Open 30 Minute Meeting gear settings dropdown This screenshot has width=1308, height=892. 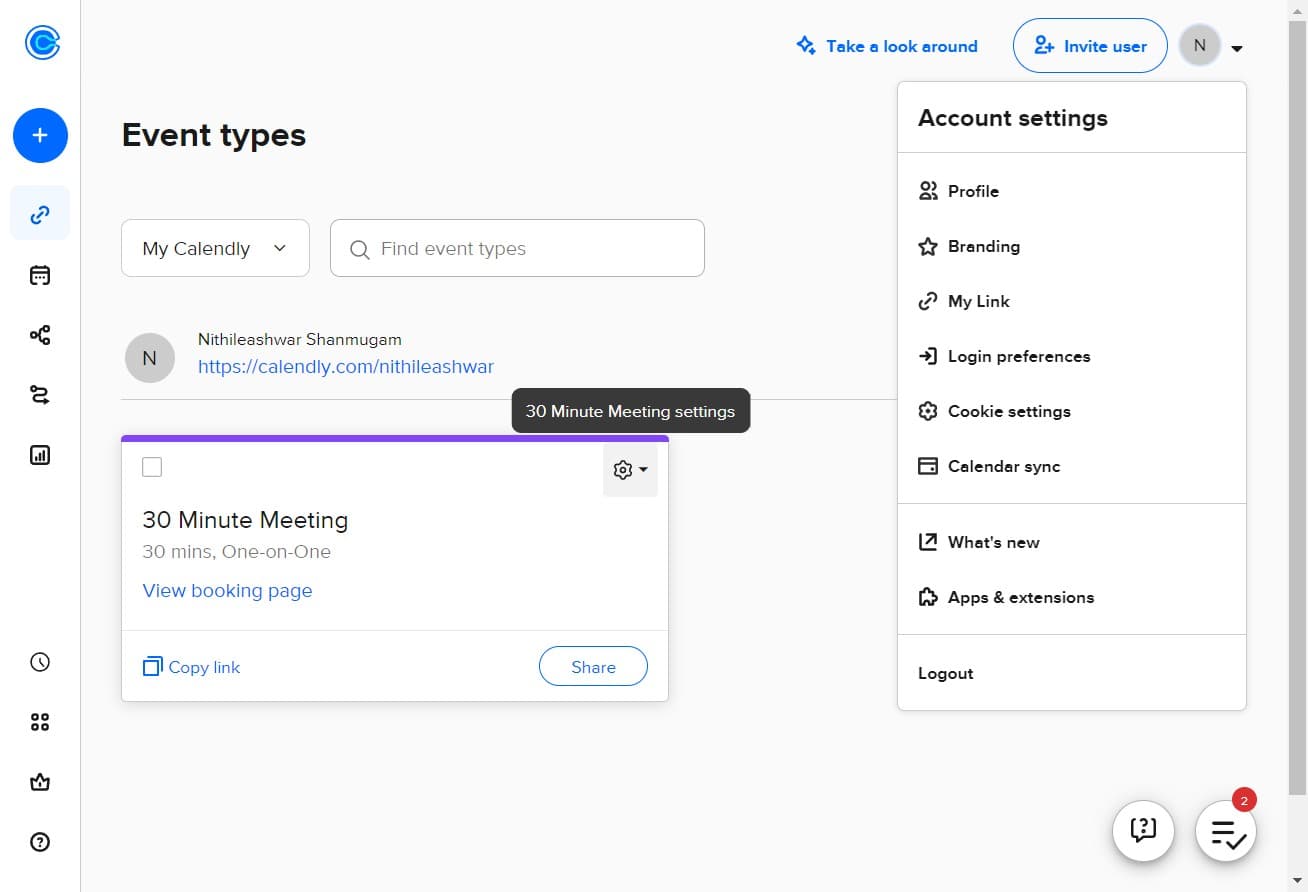630,470
